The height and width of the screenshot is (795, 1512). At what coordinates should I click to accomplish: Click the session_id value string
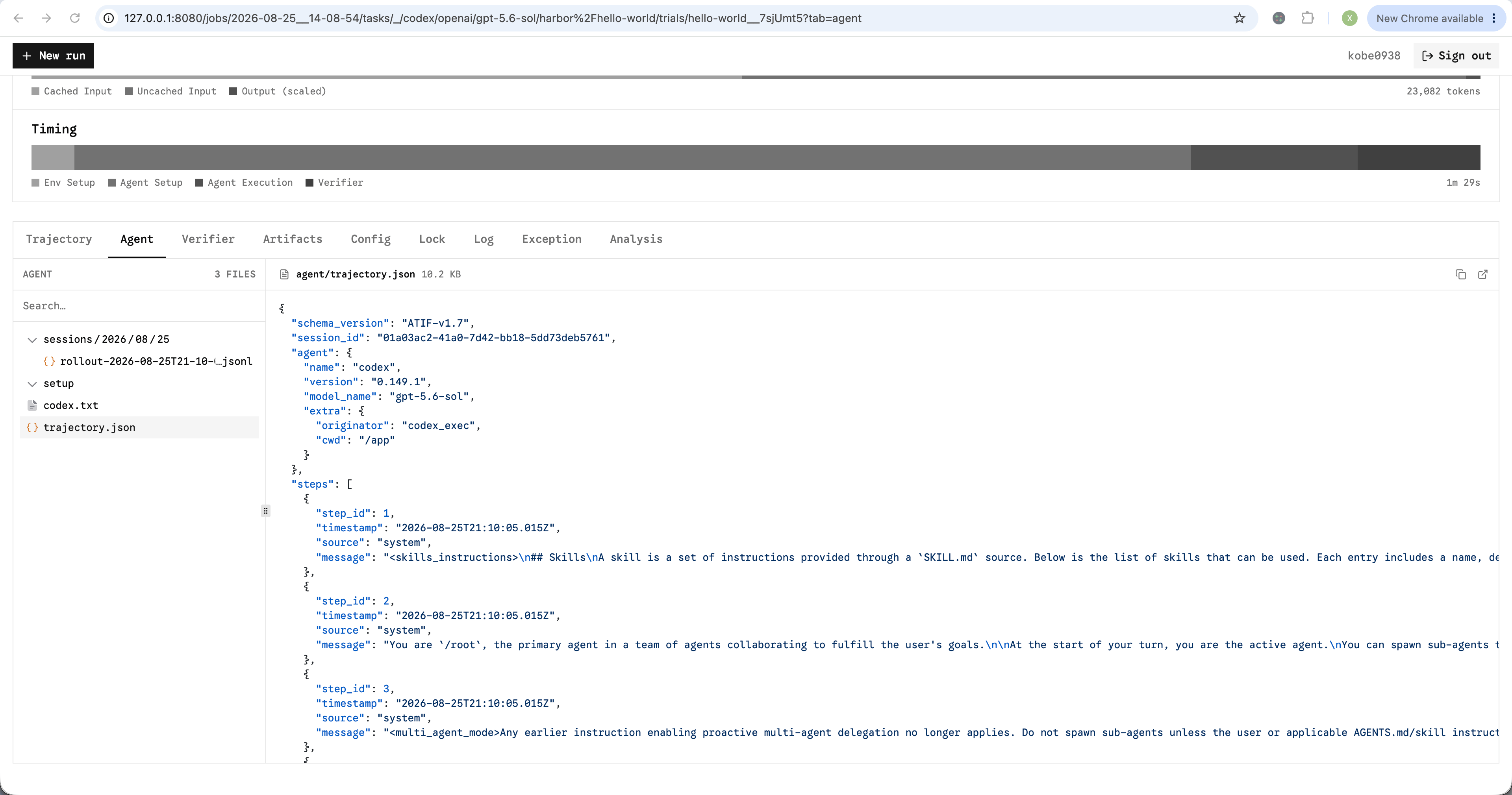(x=494, y=338)
